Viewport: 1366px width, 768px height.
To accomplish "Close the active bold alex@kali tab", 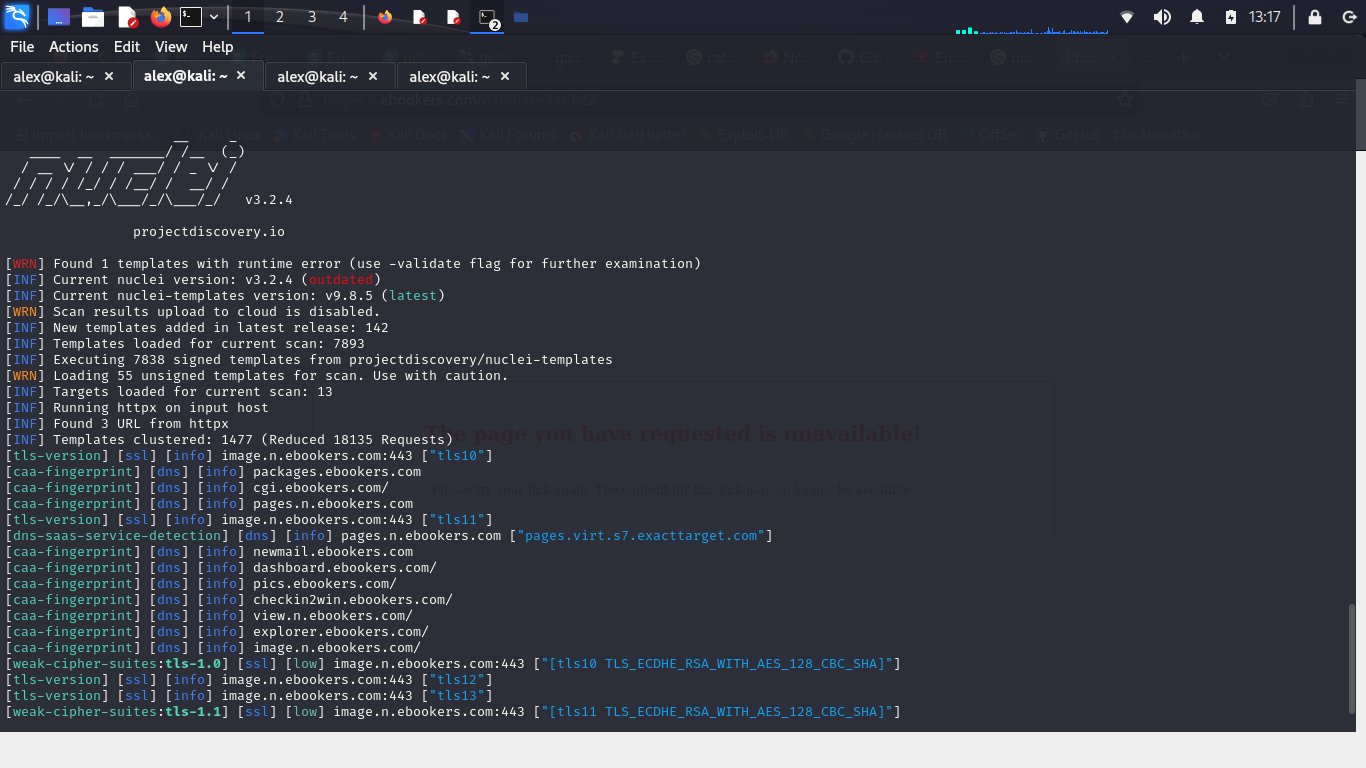I will [x=241, y=75].
